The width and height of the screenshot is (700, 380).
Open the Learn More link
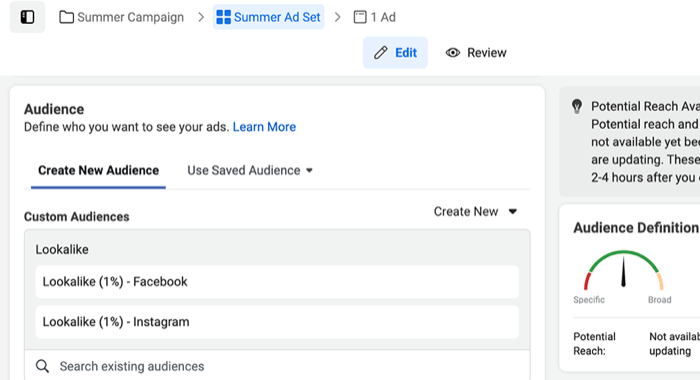click(x=264, y=127)
